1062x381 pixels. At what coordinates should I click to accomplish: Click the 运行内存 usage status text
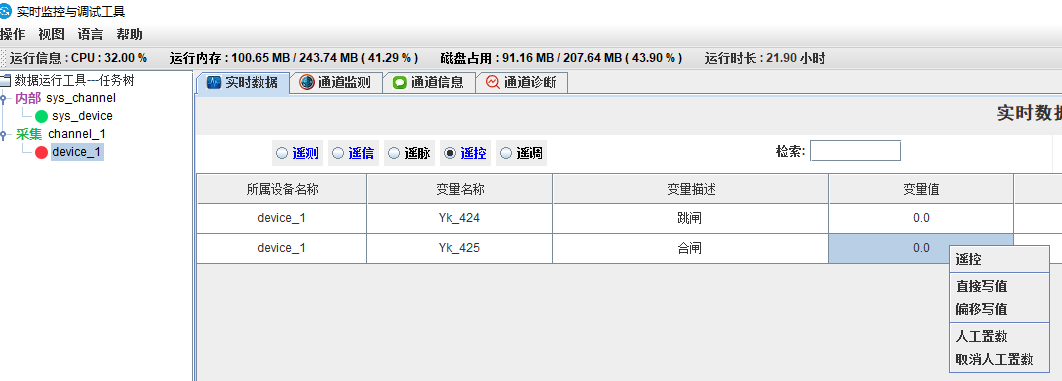(294, 58)
